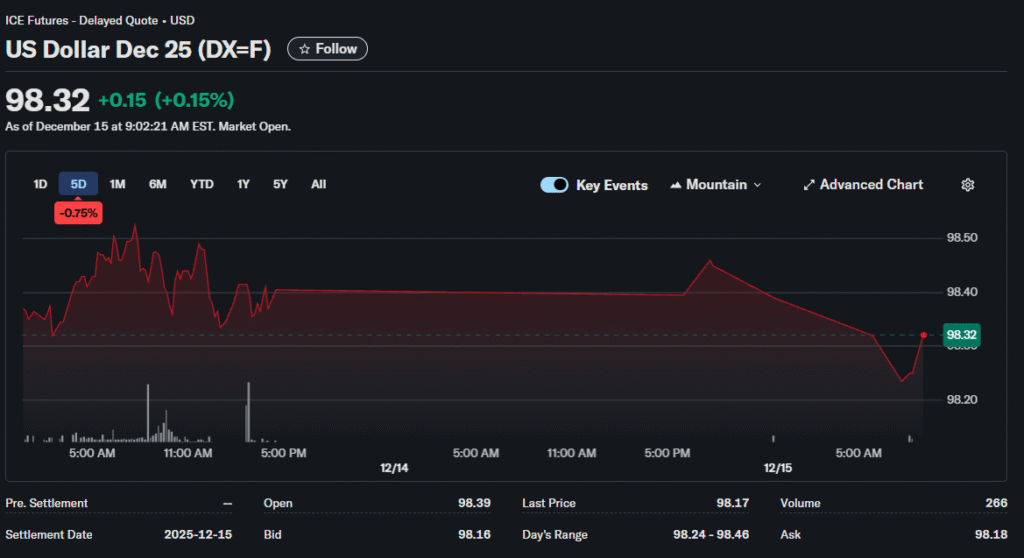Show the YTD chart range

click(202, 184)
